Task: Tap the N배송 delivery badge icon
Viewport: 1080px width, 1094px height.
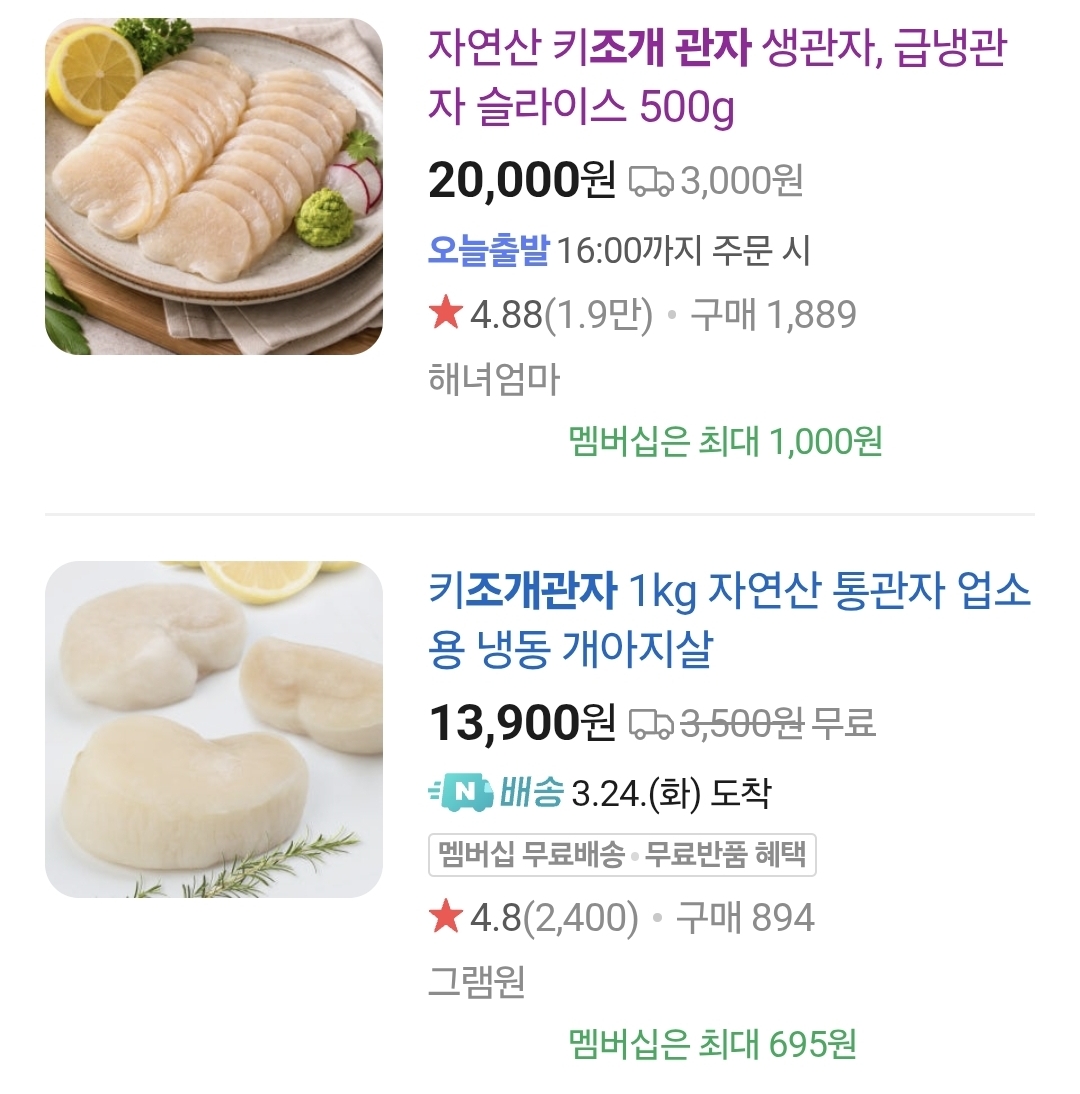Action: coord(461,793)
